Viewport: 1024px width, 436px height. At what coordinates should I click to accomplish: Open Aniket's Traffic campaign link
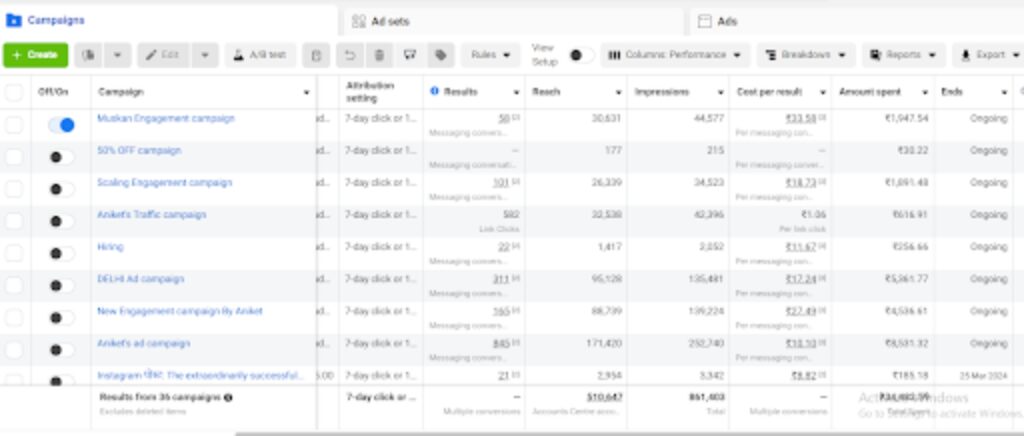(152, 214)
